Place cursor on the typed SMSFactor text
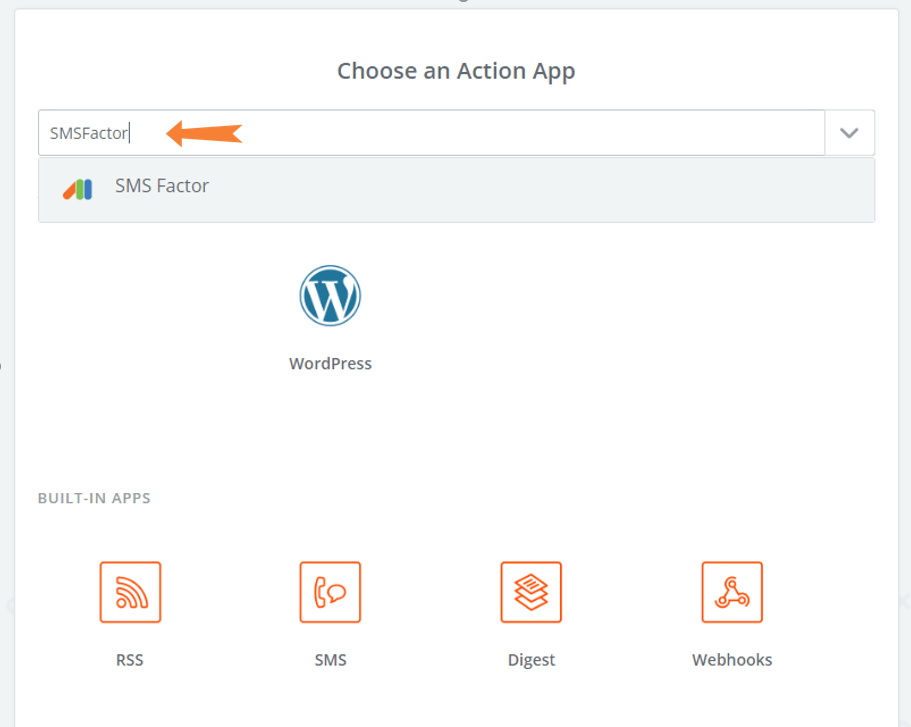Viewport: 911px width, 727px height. pyautogui.click(x=88, y=133)
